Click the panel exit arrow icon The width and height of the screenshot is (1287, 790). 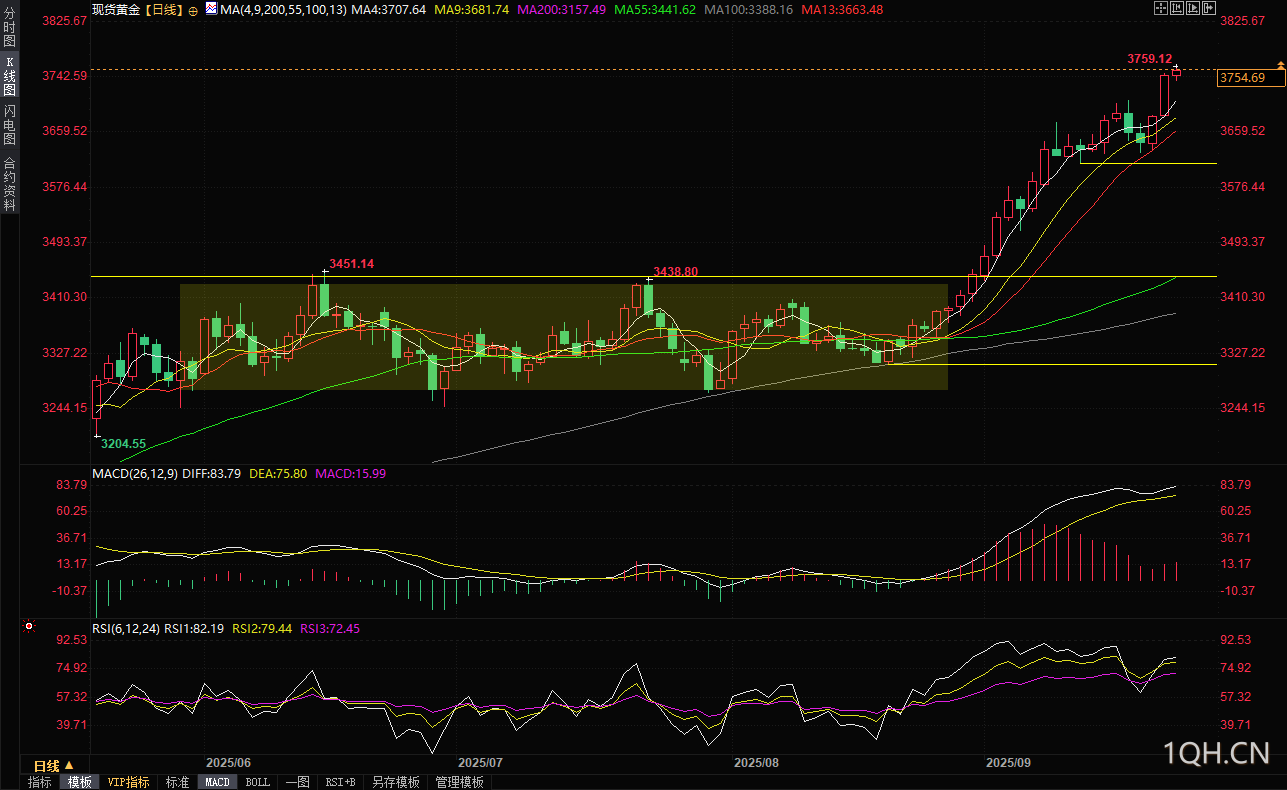[x=1208, y=8]
